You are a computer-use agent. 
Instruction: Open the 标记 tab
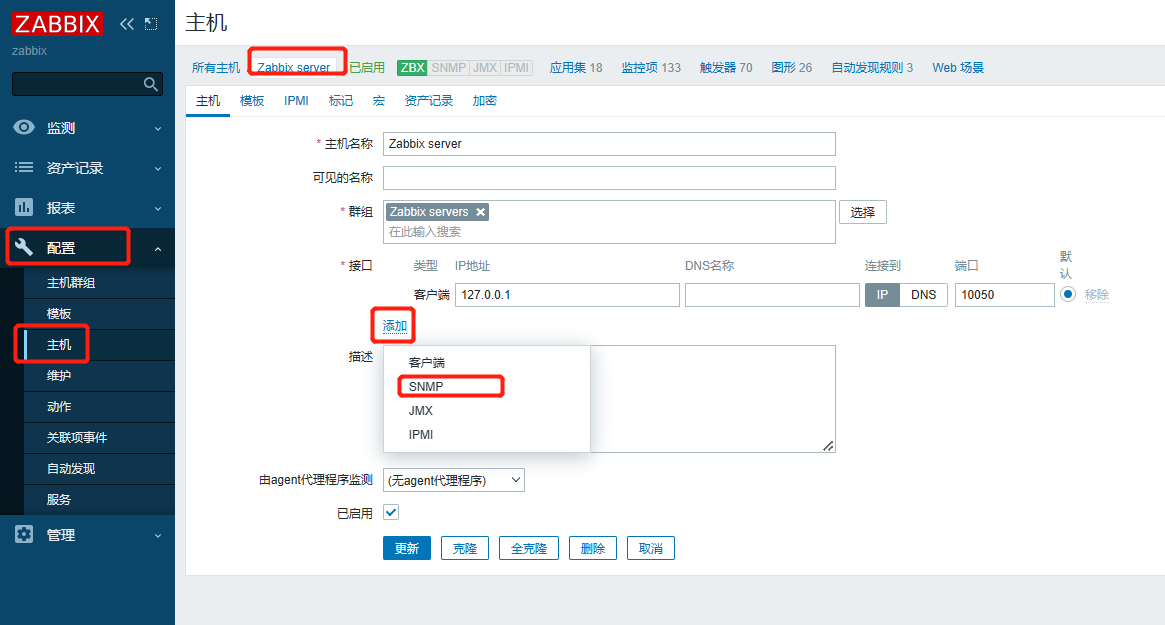341,100
